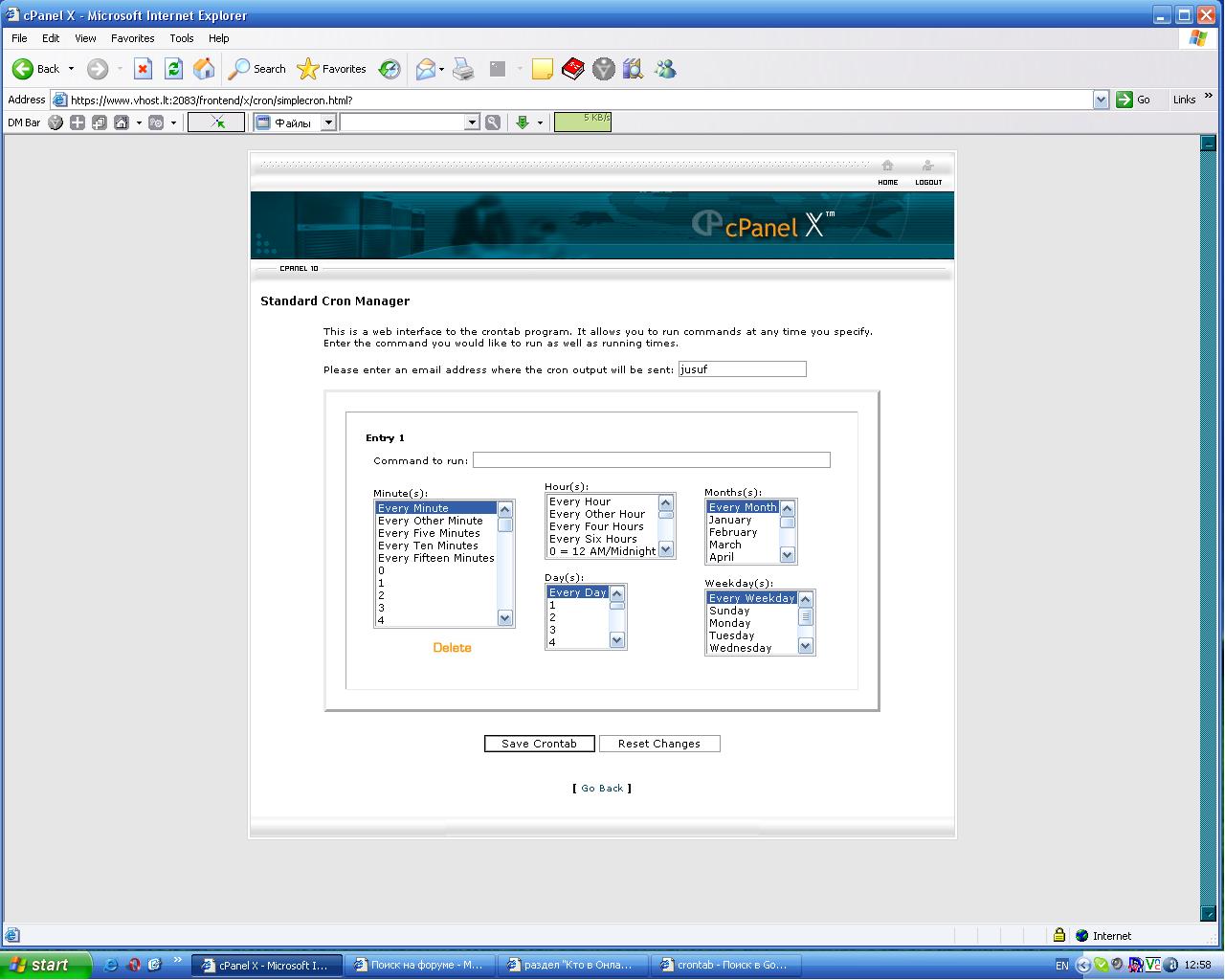The height and width of the screenshot is (980, 1225).
Task: Open the Back button history dropdown
Action: point(71,69)
